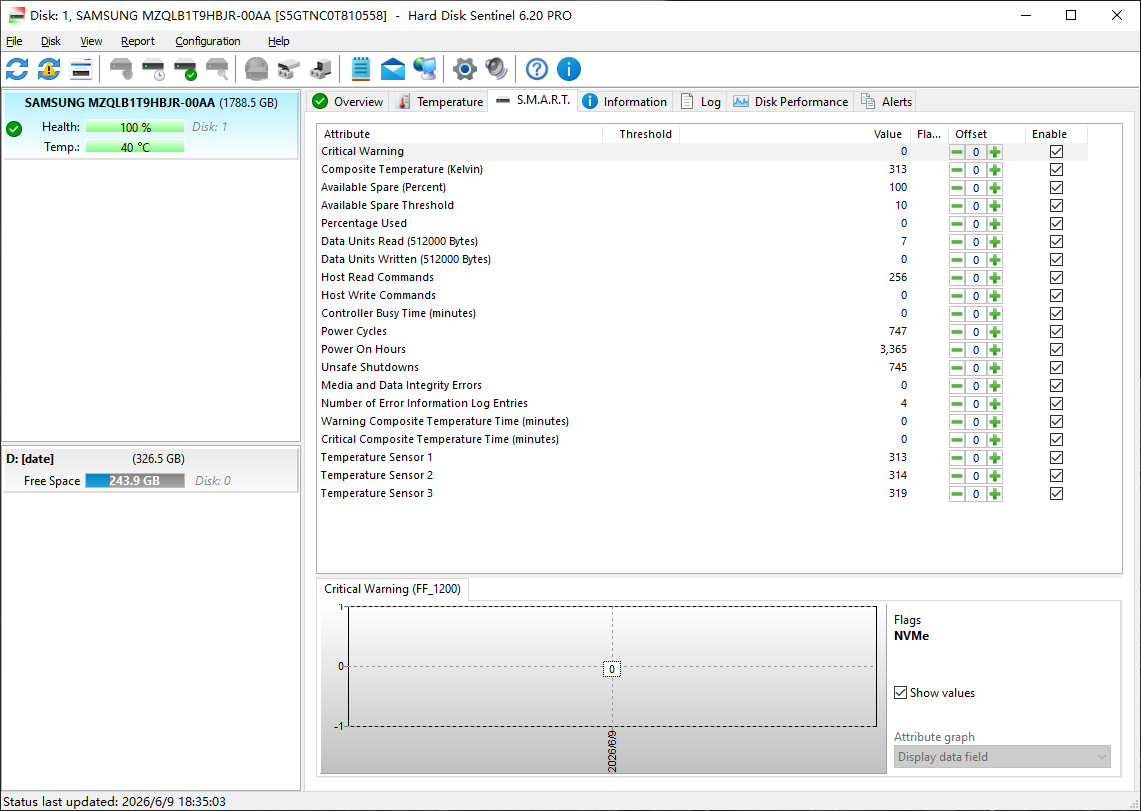The width and height of the screenshot is (1141, 811).
Task: Click the disk with stethoscope toolbar icon
Action: click(121, 69)
